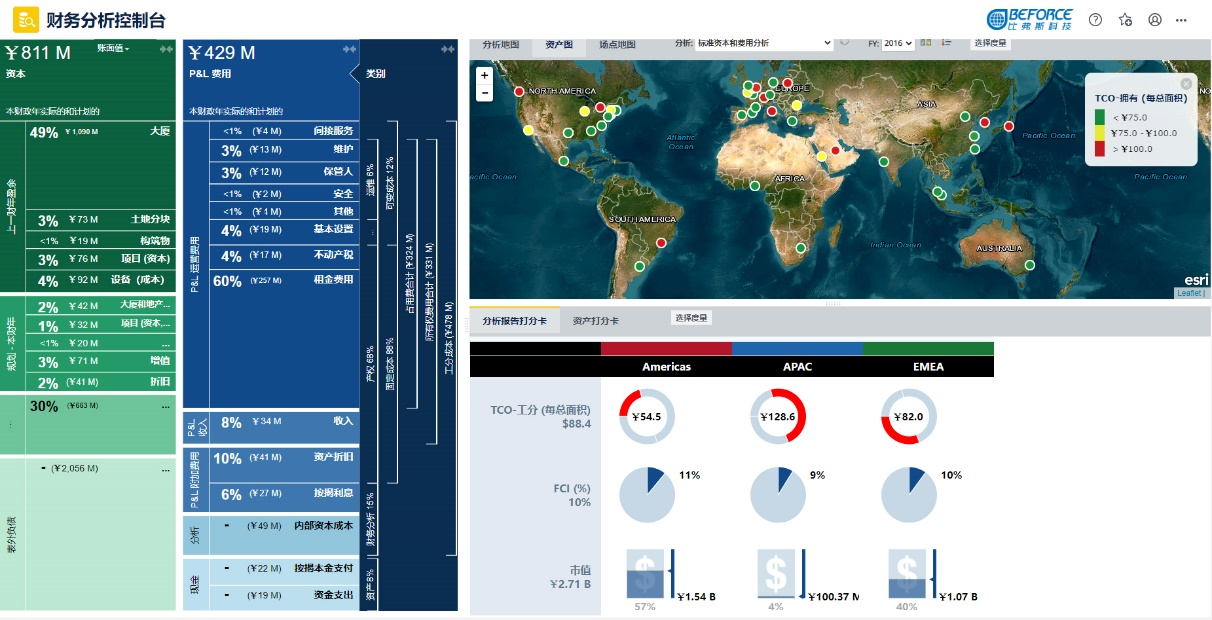Switch to the 资产图 tab
The height and width of the screenshot is (620, 1212).
[x=559, y=44]
